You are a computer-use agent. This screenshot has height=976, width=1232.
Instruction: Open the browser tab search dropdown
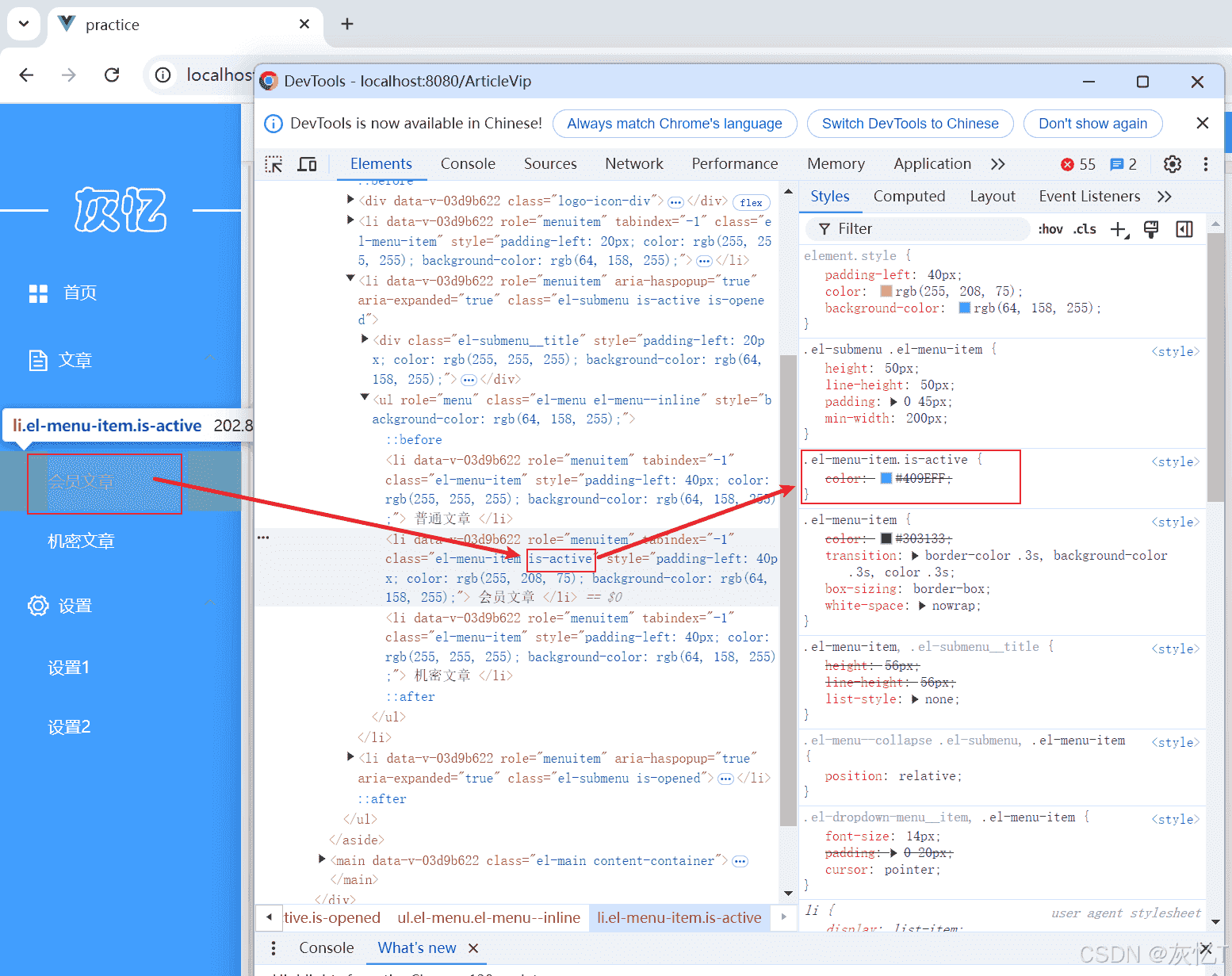click(24, 24)
